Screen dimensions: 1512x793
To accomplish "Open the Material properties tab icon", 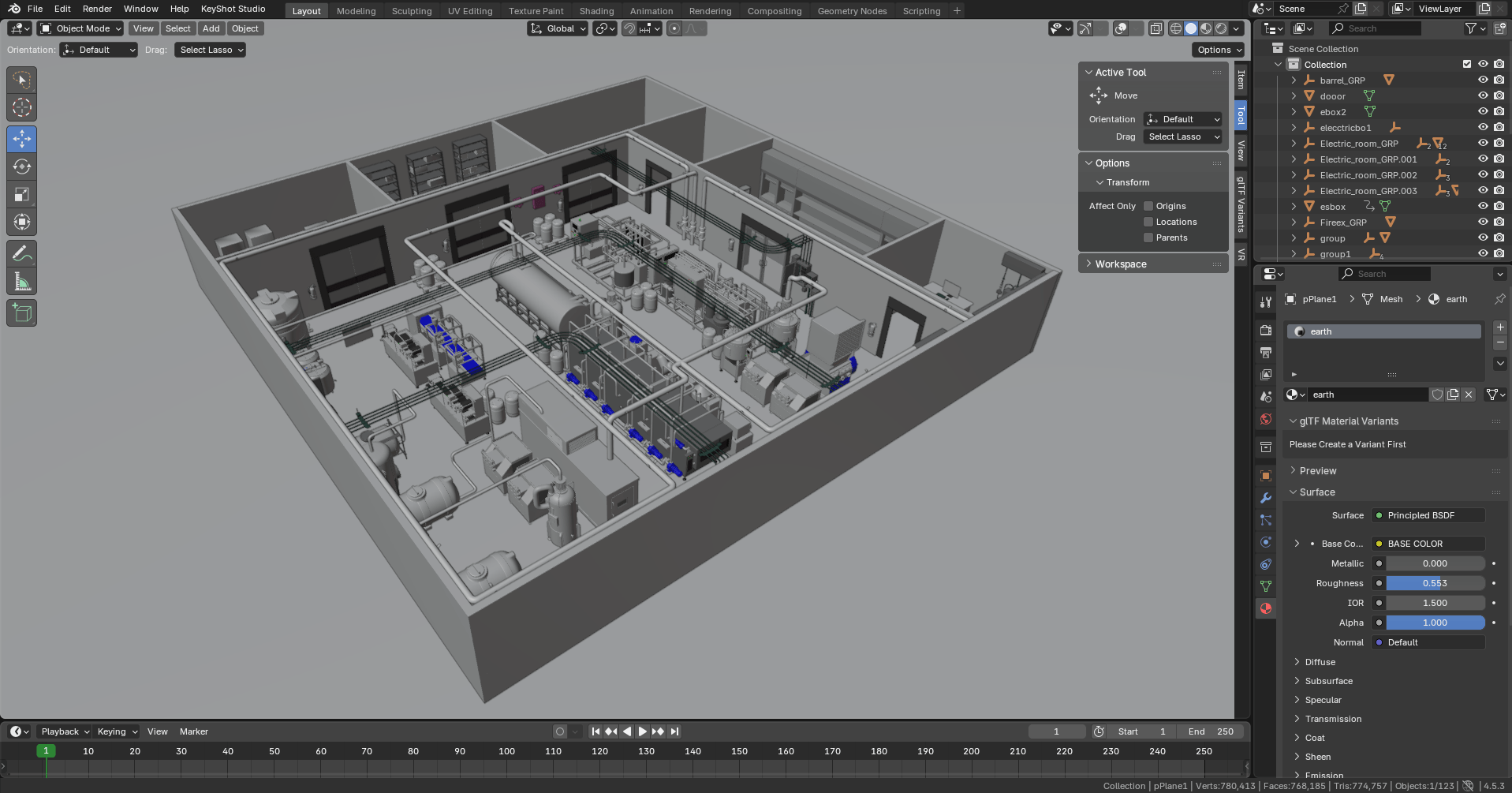I will click(1266, 608).
